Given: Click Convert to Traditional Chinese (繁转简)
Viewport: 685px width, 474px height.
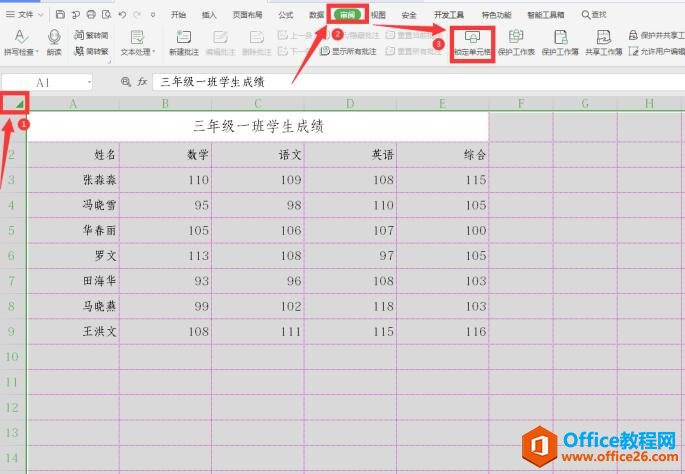Looking at the screenshot, I should [x=91, y=35].
